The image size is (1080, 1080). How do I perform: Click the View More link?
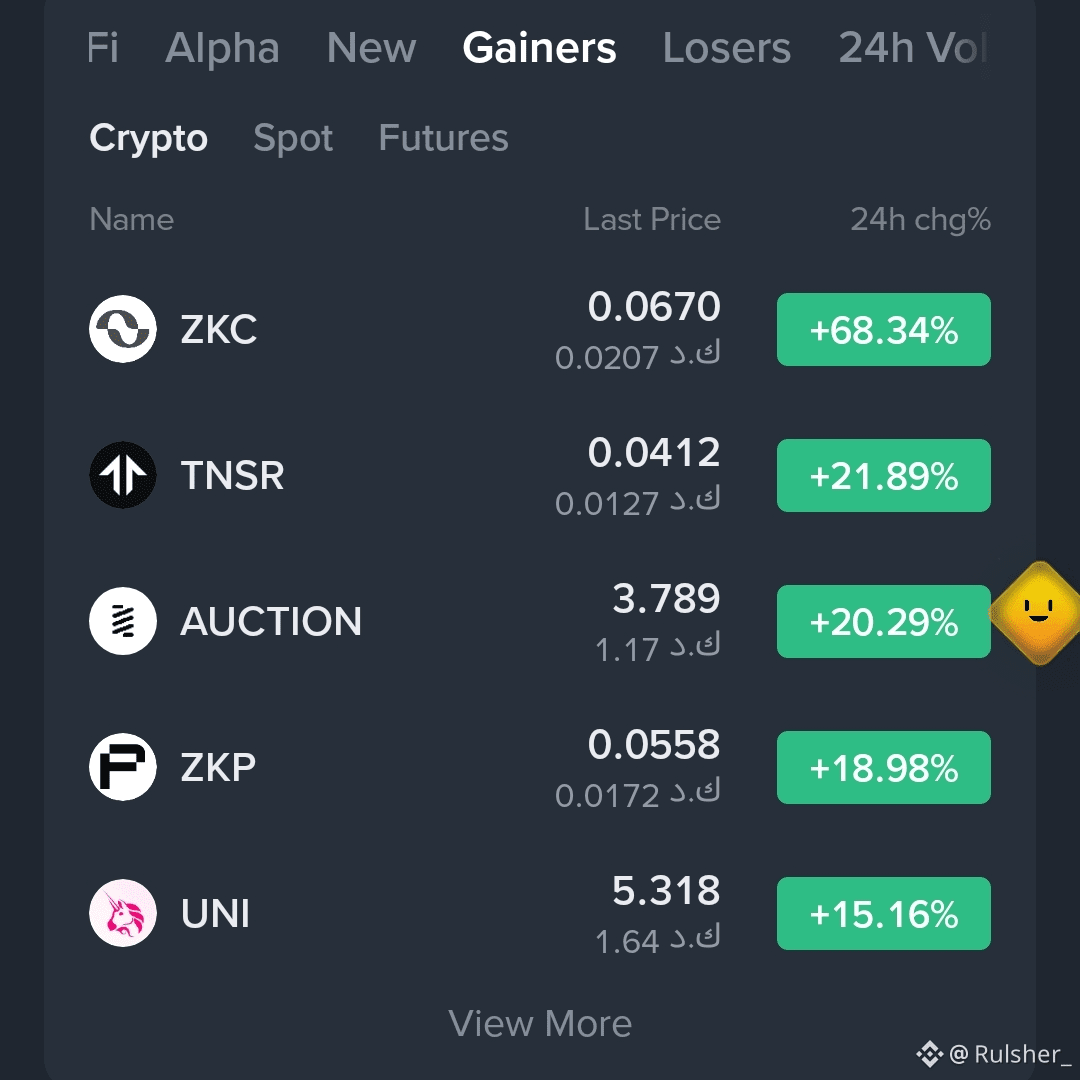pos(540,1023)
